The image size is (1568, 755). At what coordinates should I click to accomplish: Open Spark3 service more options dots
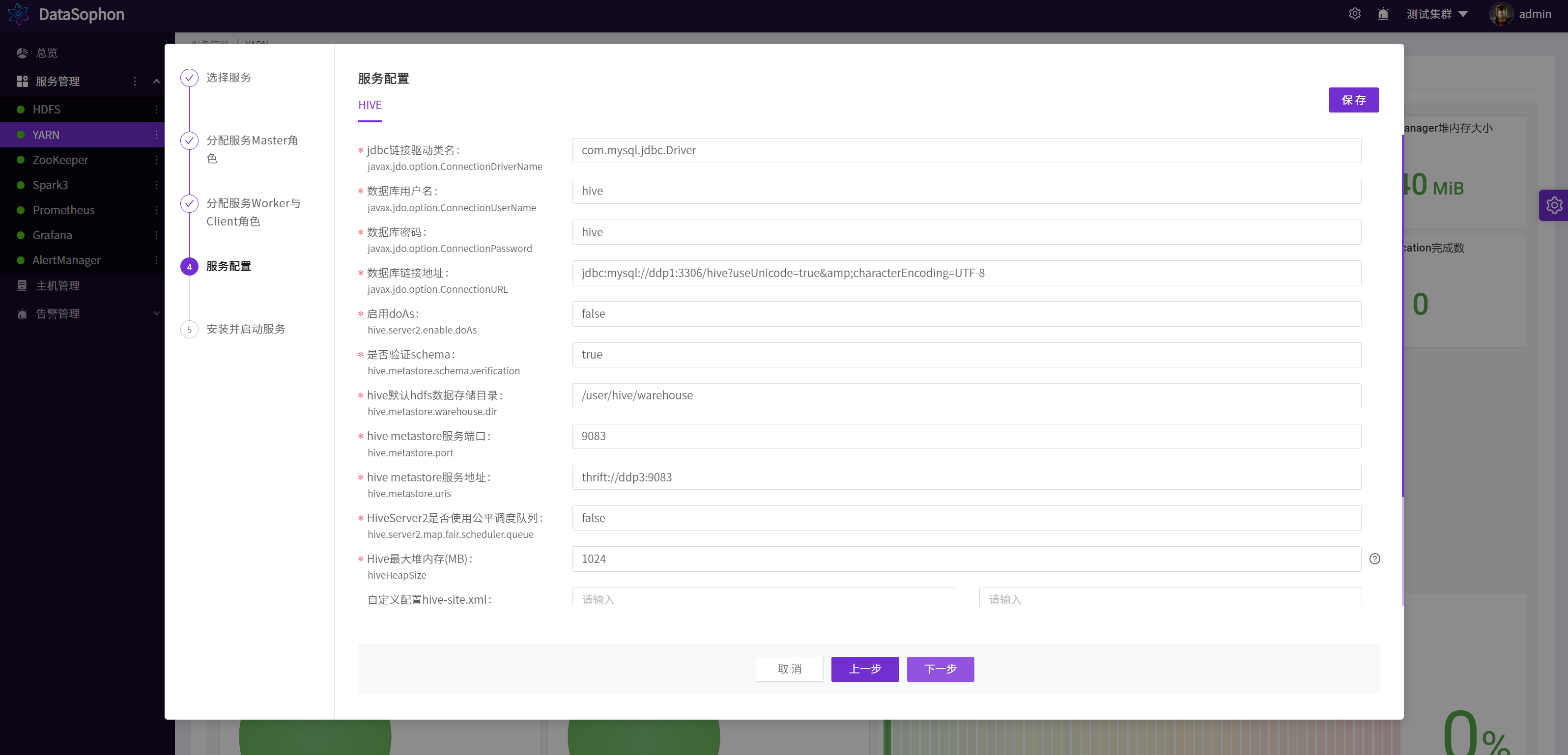(156, 185)
